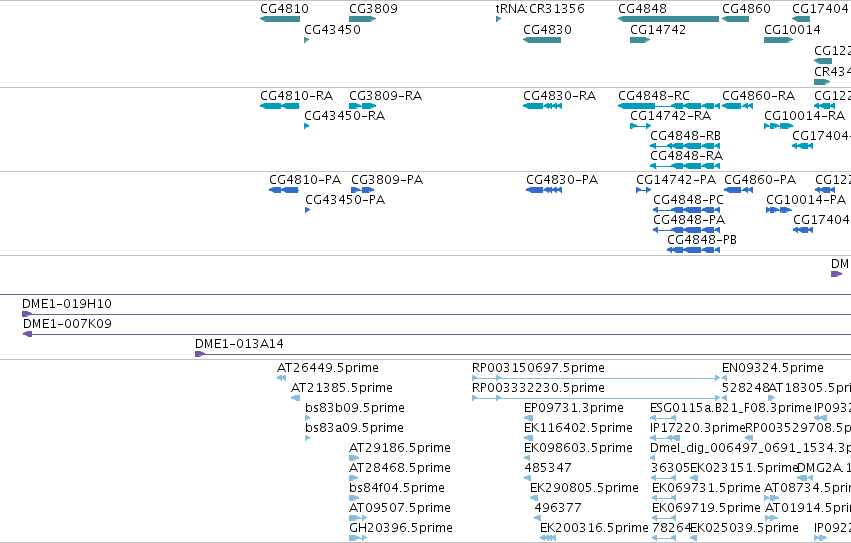
Task: Open the EN09324.5prime EST
Action: click(x=725, y=378)
